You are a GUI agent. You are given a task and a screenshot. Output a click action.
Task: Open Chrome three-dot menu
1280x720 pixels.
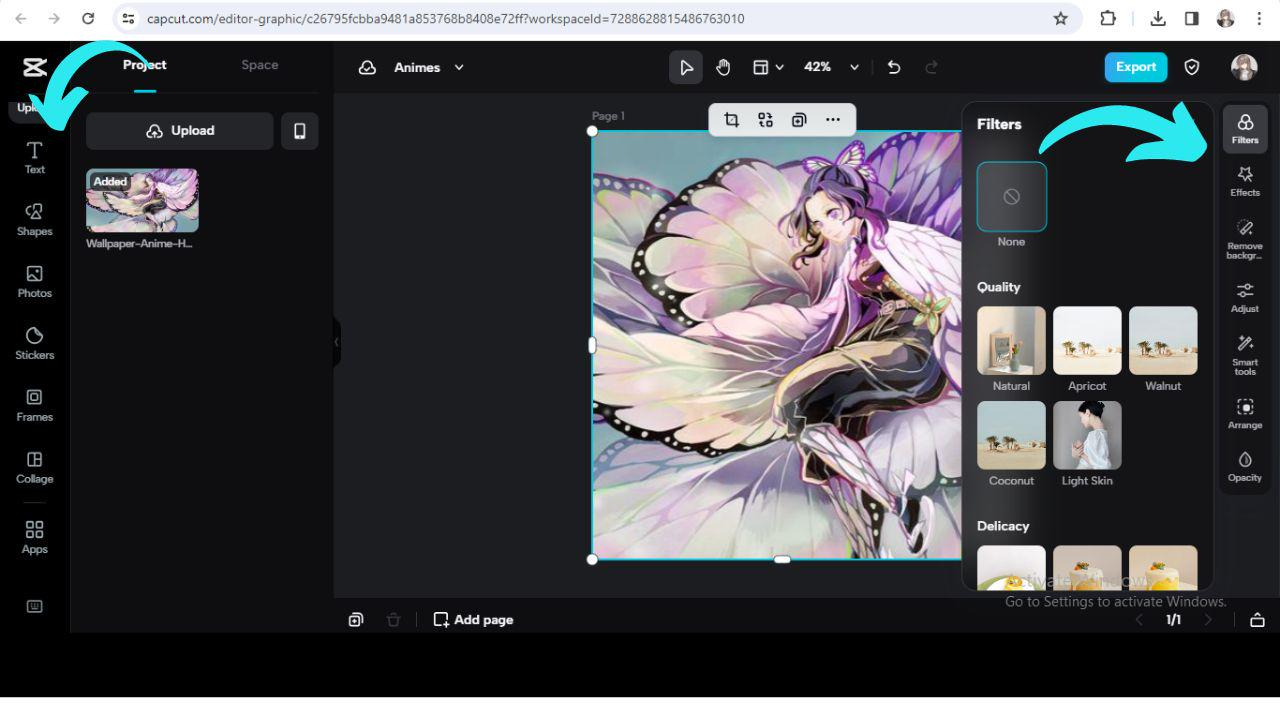click(1260, 18)
